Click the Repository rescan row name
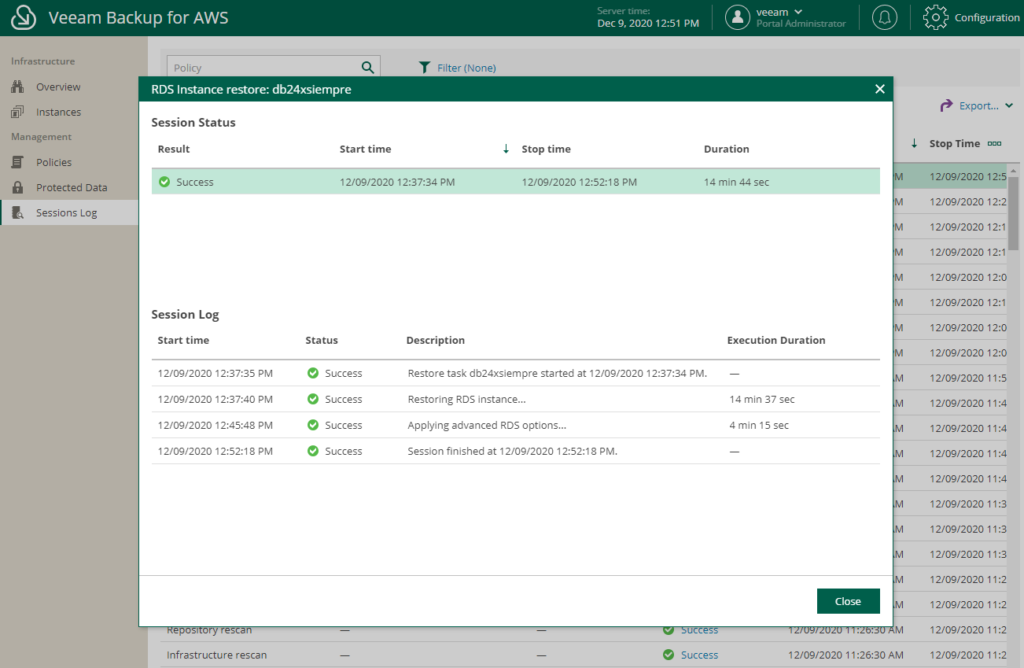 click(x=209, y=630)
